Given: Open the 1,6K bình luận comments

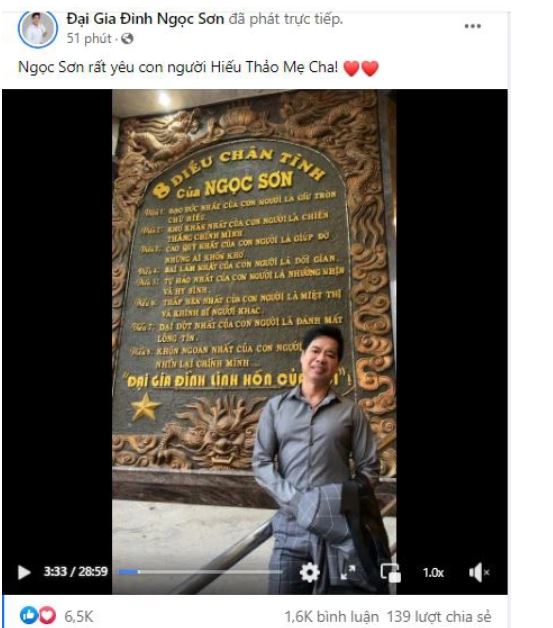Looking at the screenshot, I should point(331,616).
